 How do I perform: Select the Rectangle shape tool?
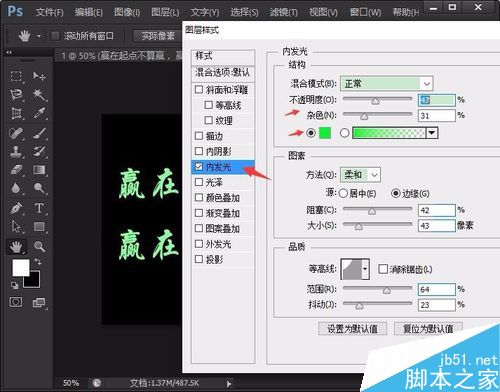39,227
